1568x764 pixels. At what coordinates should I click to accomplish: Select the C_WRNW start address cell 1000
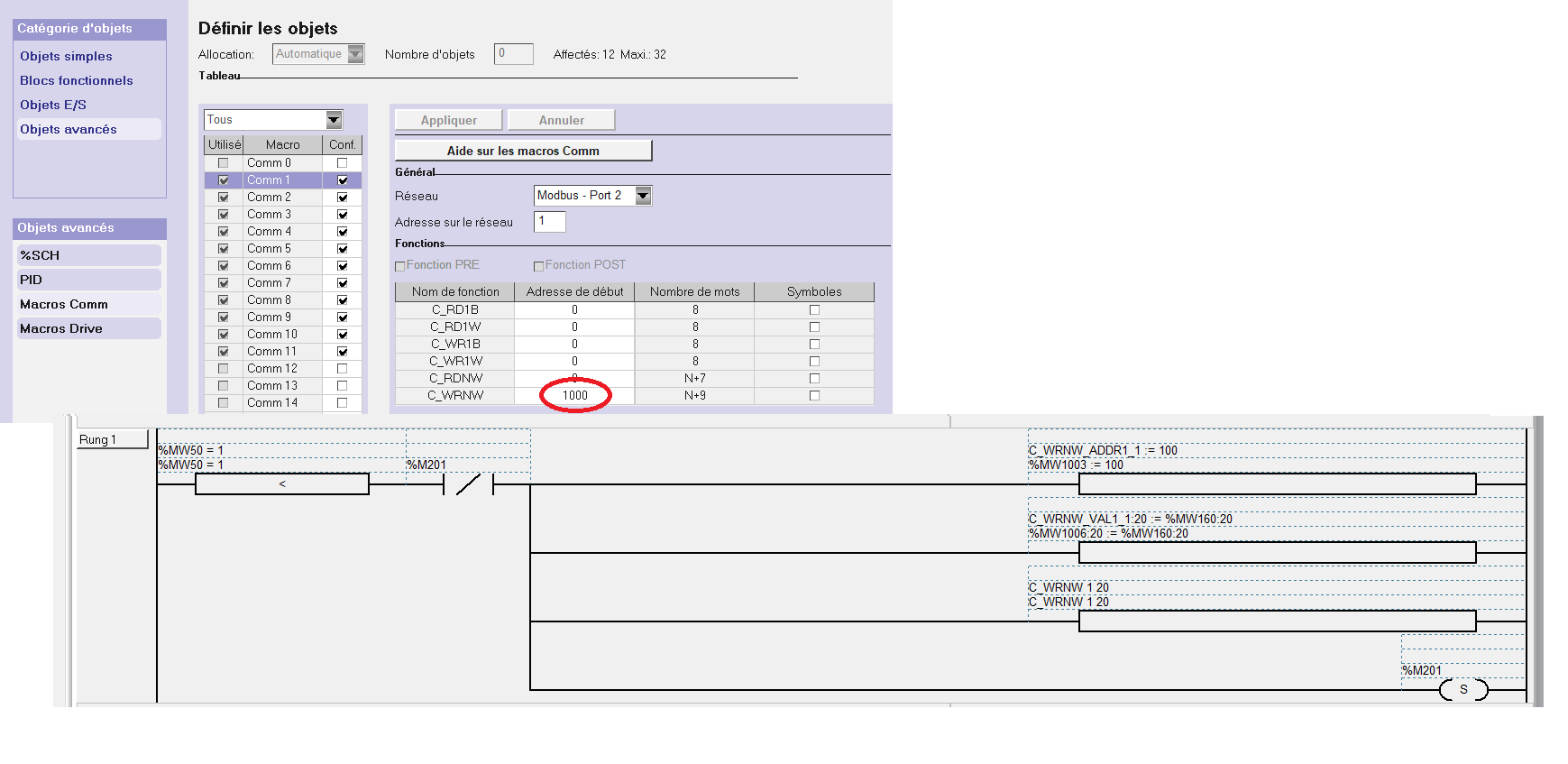tap(574, 395)
